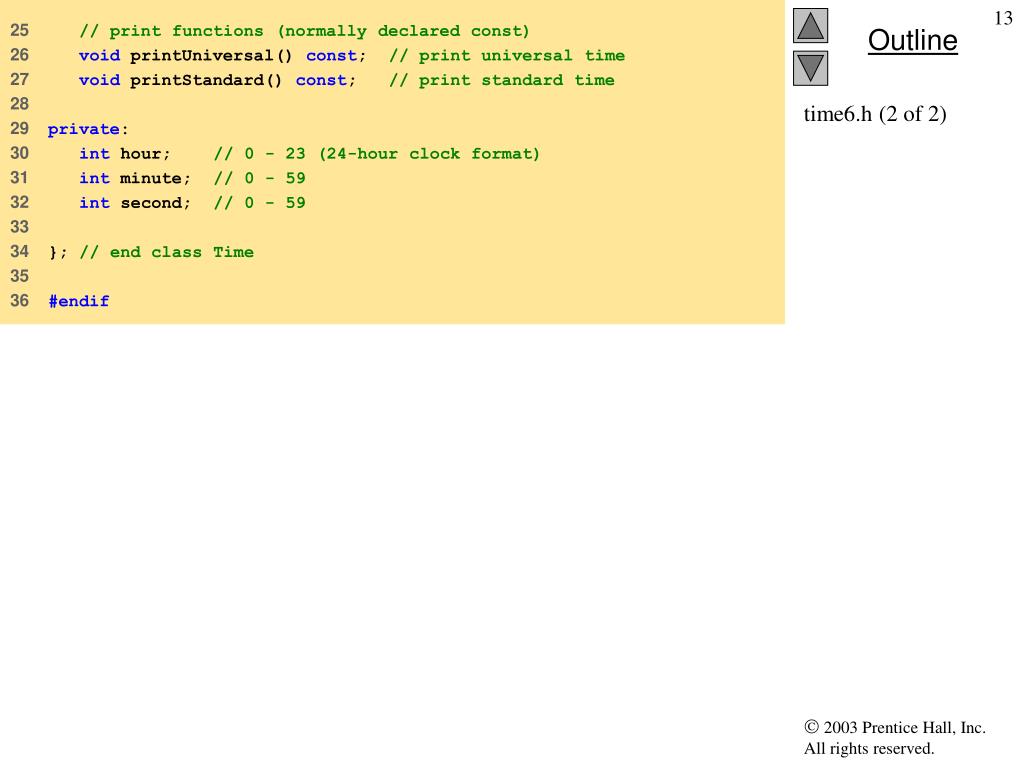Click the 'int' keyword on line 30
1024x768 pixels.
point(94,154)
